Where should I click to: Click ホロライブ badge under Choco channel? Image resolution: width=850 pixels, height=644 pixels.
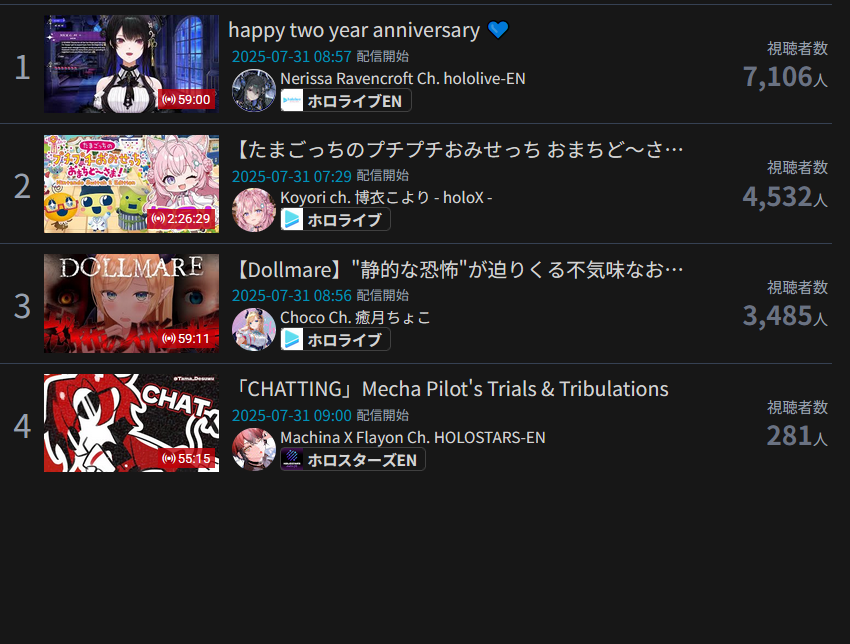(335, 340)
